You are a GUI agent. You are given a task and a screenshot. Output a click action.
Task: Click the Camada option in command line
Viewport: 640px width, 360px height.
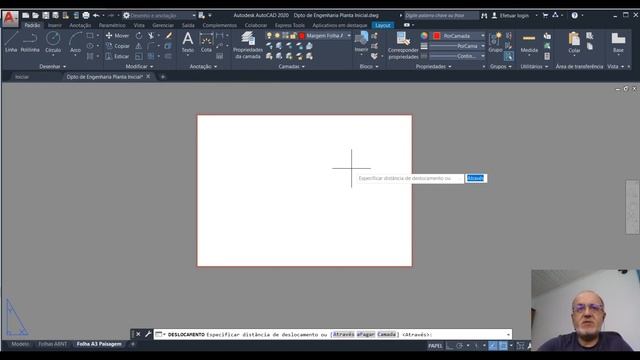386,334
